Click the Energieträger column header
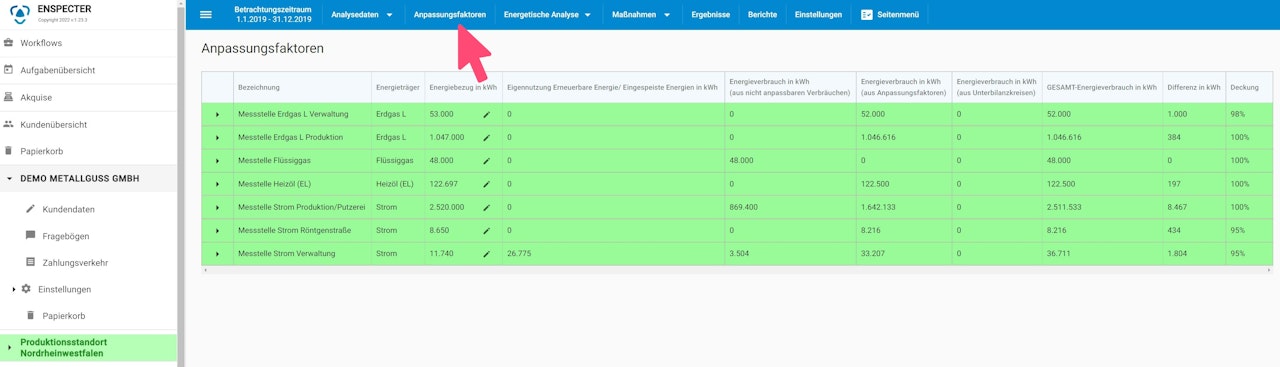This screenshot has height=367, width=1280. [x=397, y=87]
